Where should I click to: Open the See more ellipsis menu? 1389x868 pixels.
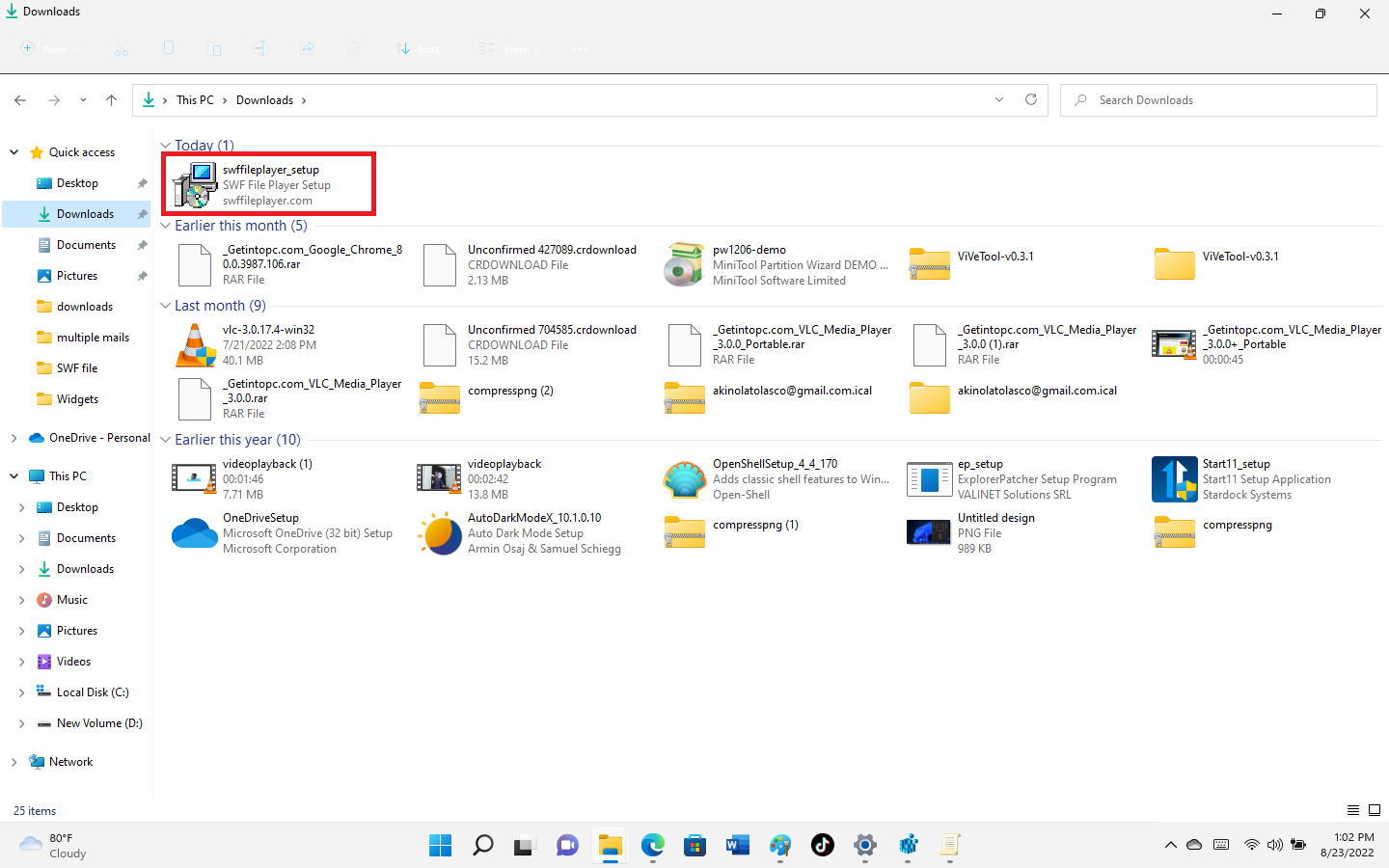point(579,48)
